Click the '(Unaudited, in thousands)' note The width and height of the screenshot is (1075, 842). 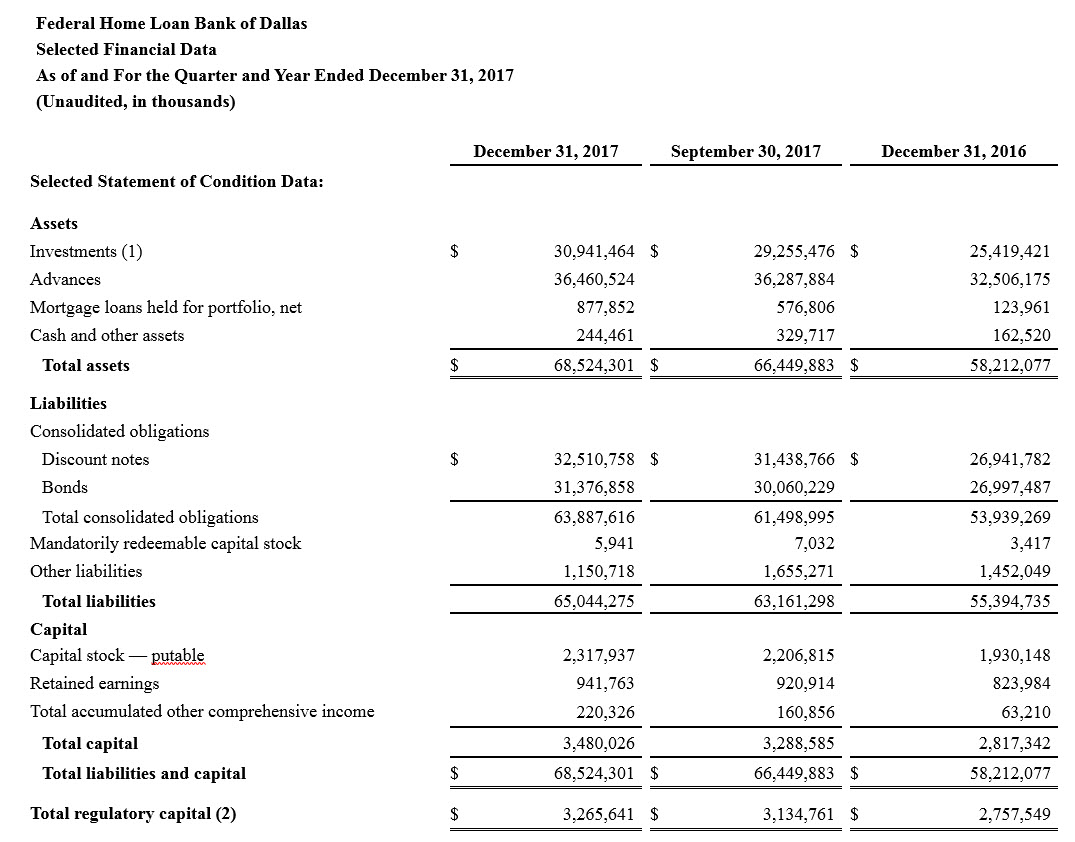coord(136,101)
